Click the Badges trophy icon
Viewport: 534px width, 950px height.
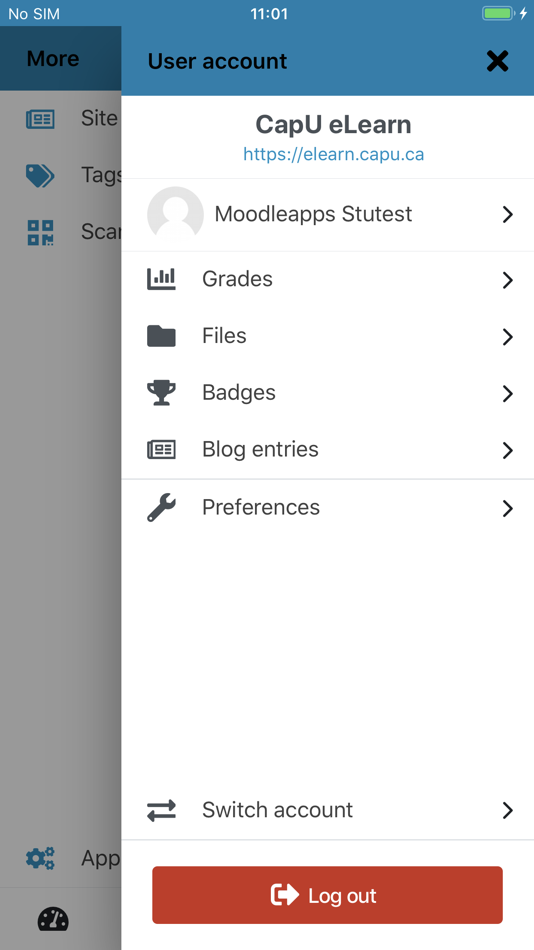tap(161, 393)
